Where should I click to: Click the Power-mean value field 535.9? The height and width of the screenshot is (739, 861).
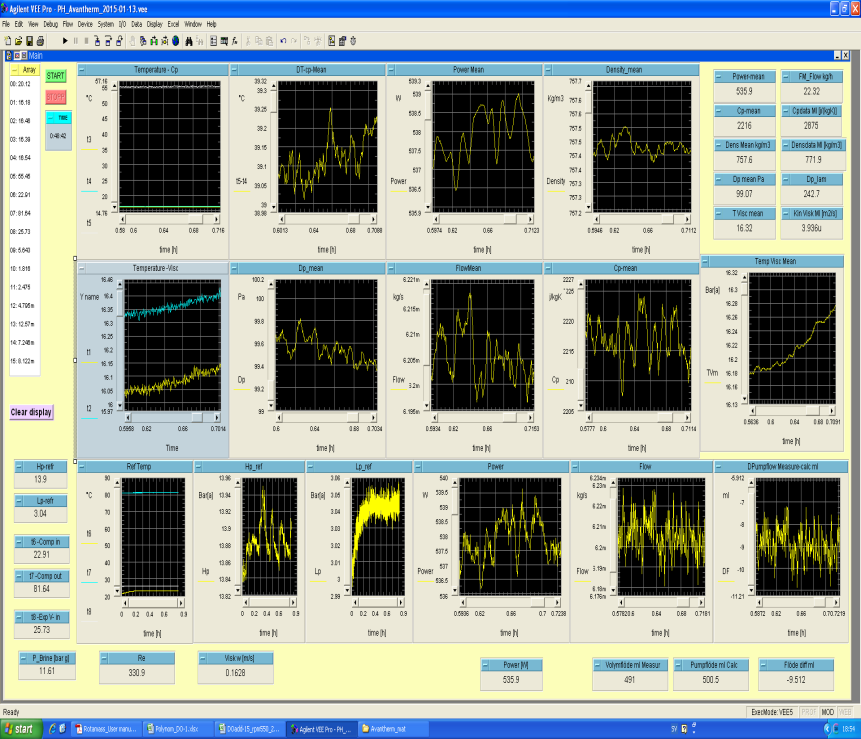745,92
